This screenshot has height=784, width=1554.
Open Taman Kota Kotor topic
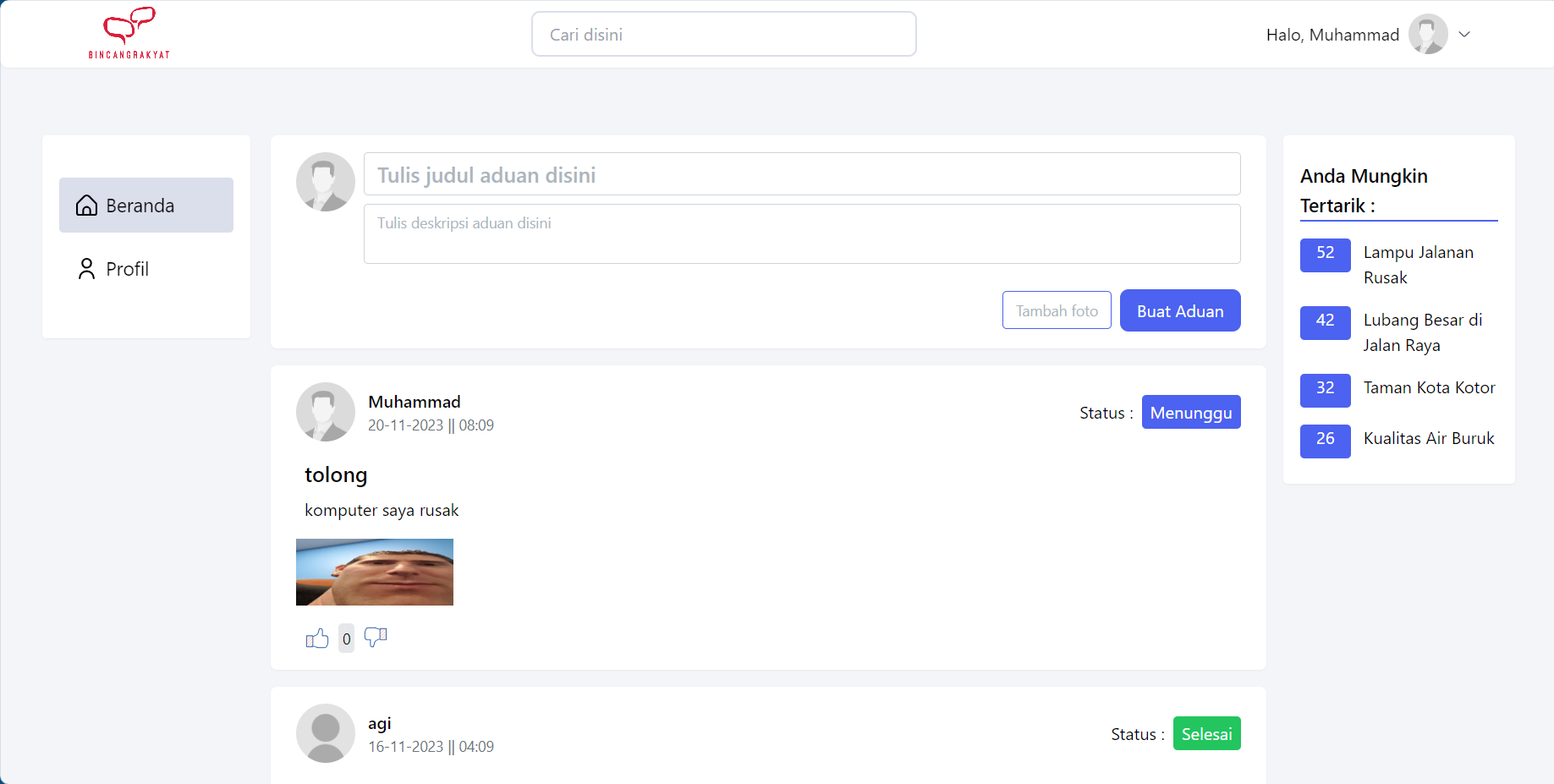(x=1430, y=387)
